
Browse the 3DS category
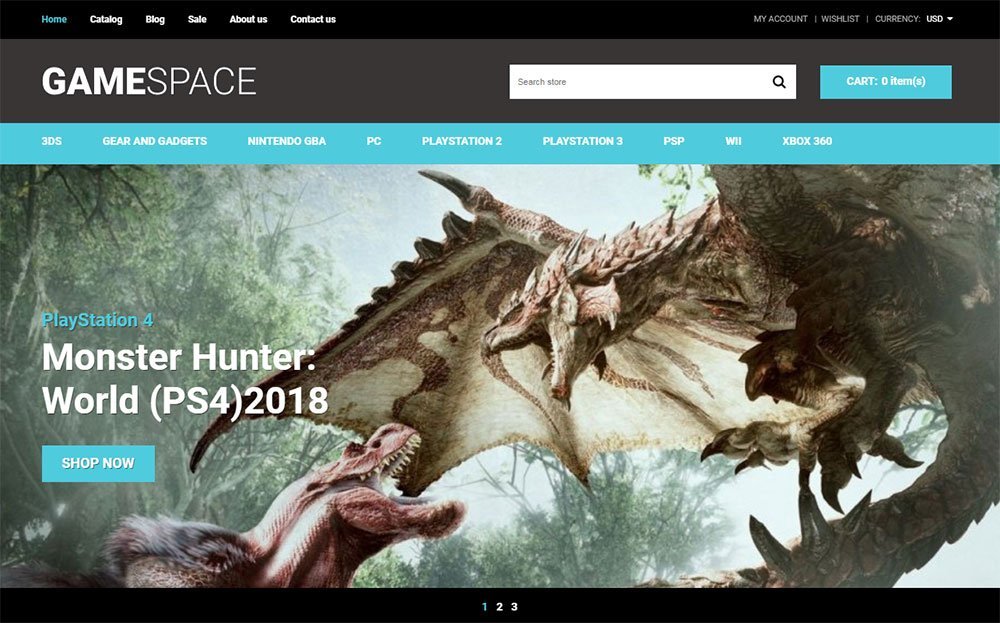click(x=52, y=141)
